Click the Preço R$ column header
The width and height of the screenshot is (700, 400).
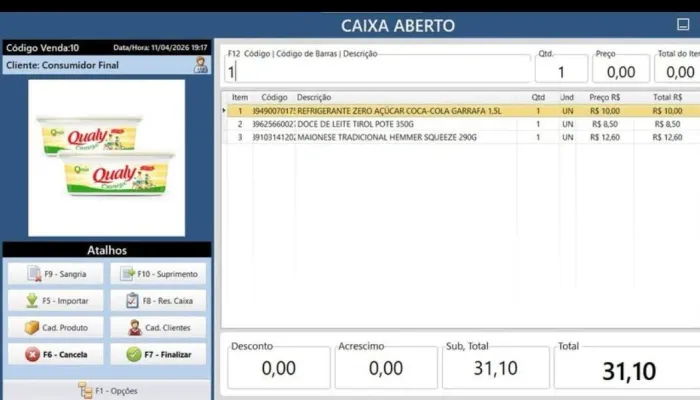click(604, 97)
